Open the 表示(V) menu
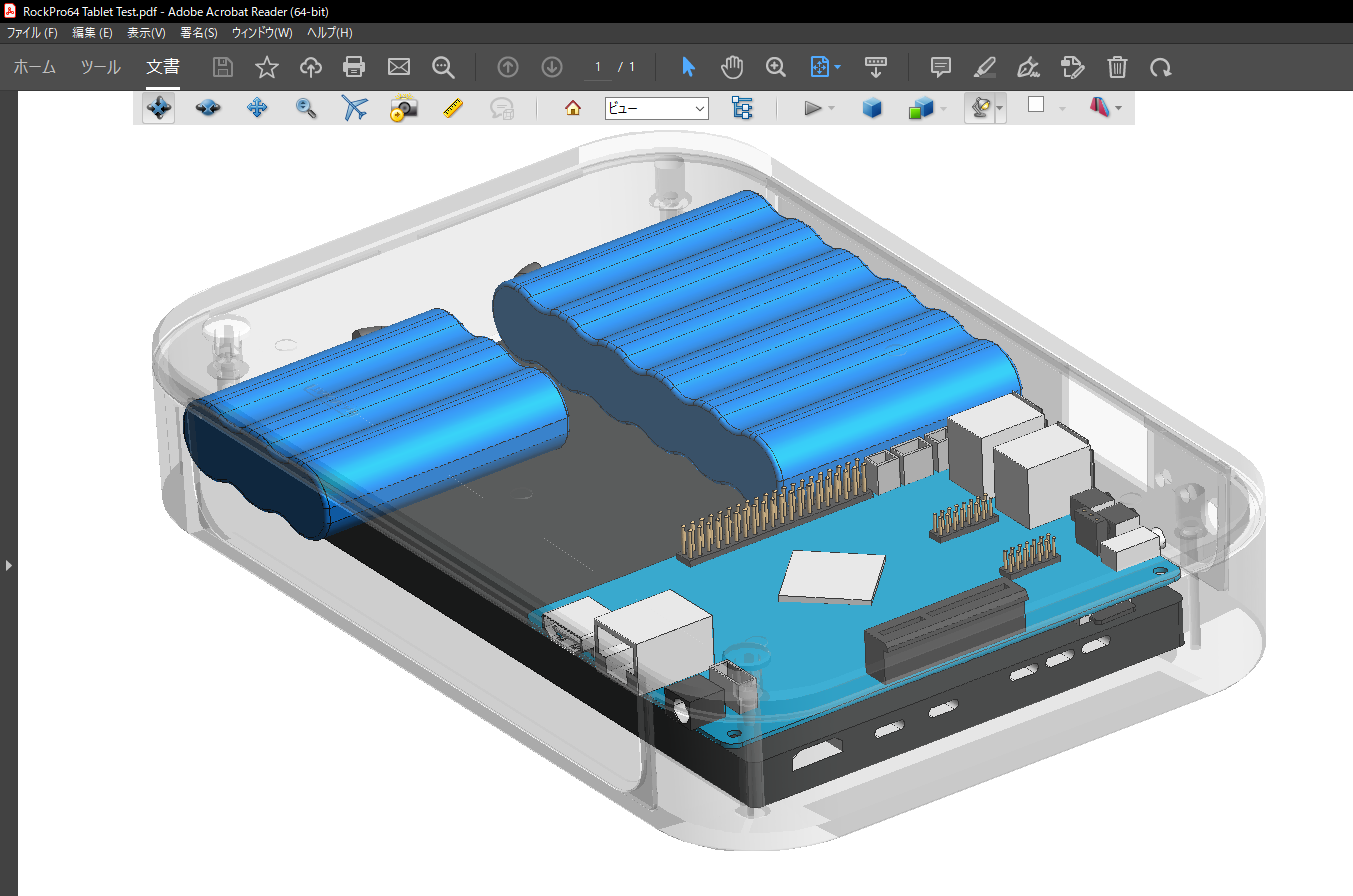Screen dimensions: 1353x896 [146, 33]
